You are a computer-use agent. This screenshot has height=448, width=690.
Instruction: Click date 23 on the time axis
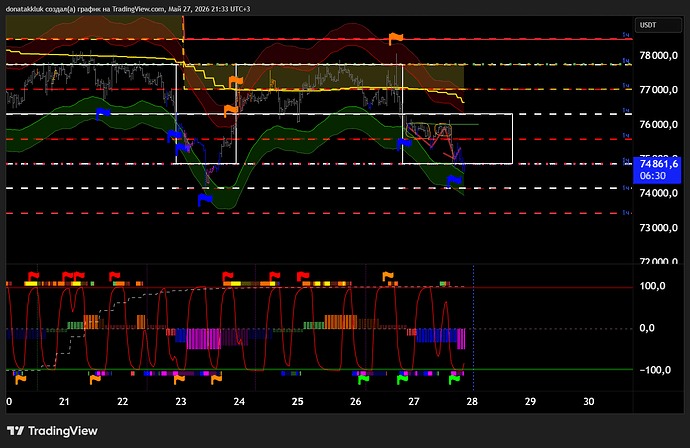[x=181, y=401]
